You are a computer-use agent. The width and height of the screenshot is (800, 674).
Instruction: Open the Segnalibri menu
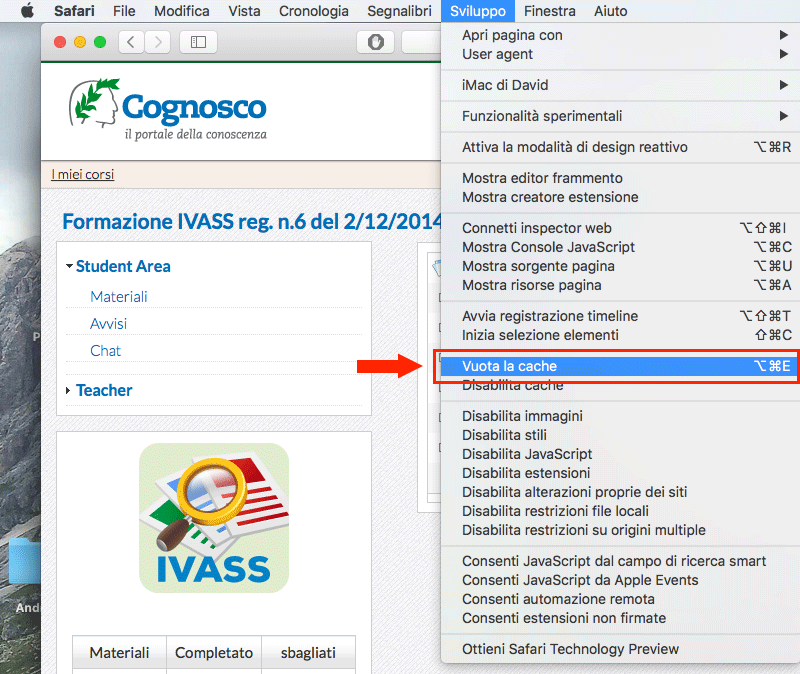399,11
